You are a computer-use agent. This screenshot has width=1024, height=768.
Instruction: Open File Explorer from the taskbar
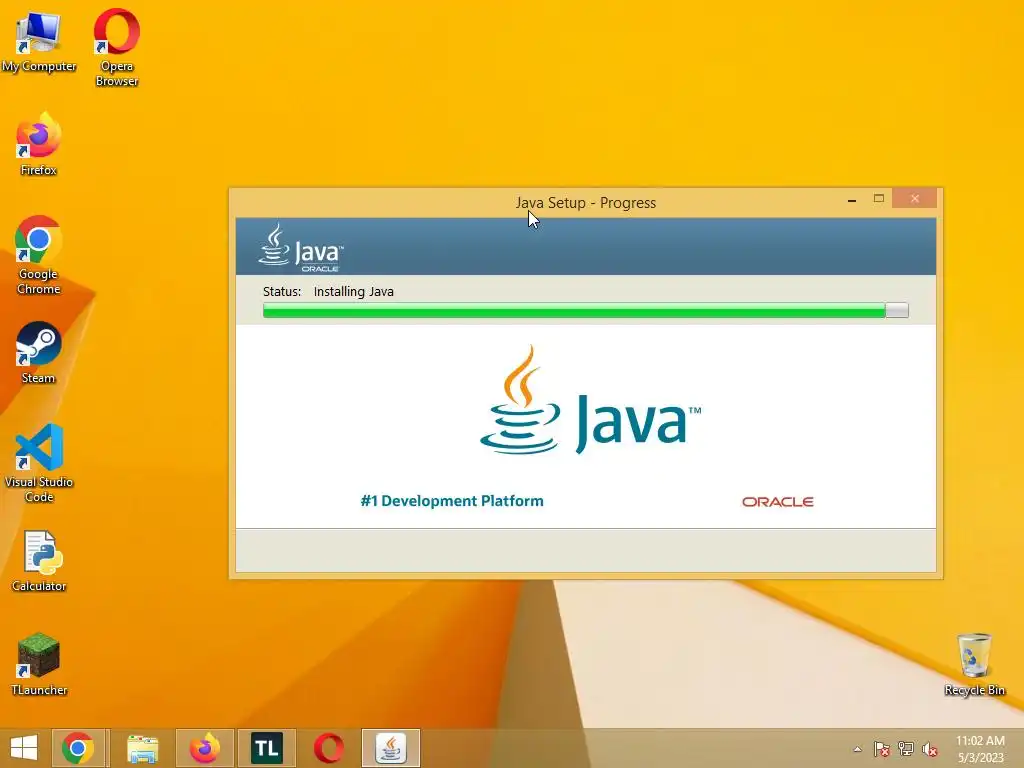coord(142,748)
